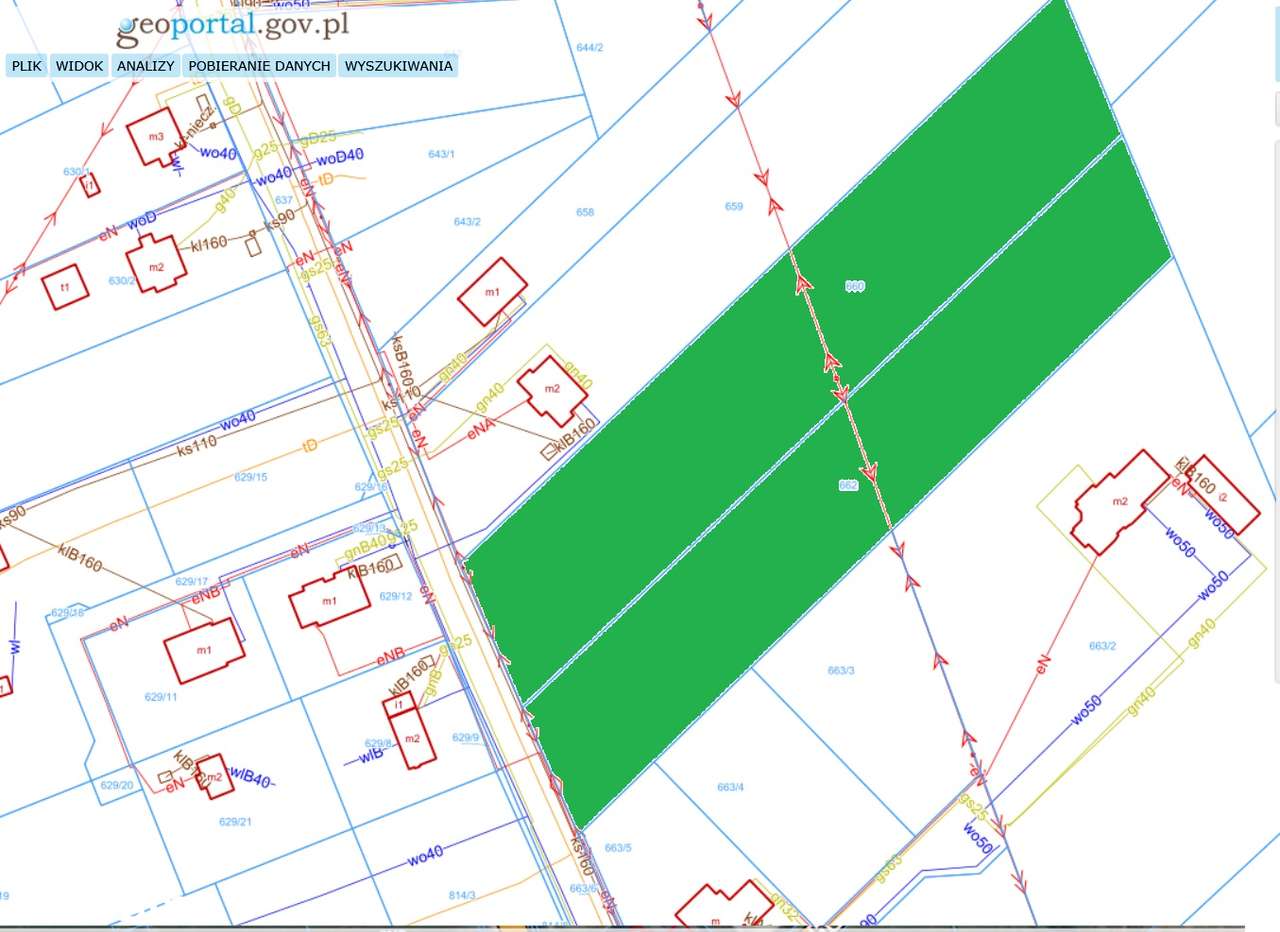Select the green highlighted parcel 662
The height and width of the screenshot is (932, 1280).
pos(848,483)
